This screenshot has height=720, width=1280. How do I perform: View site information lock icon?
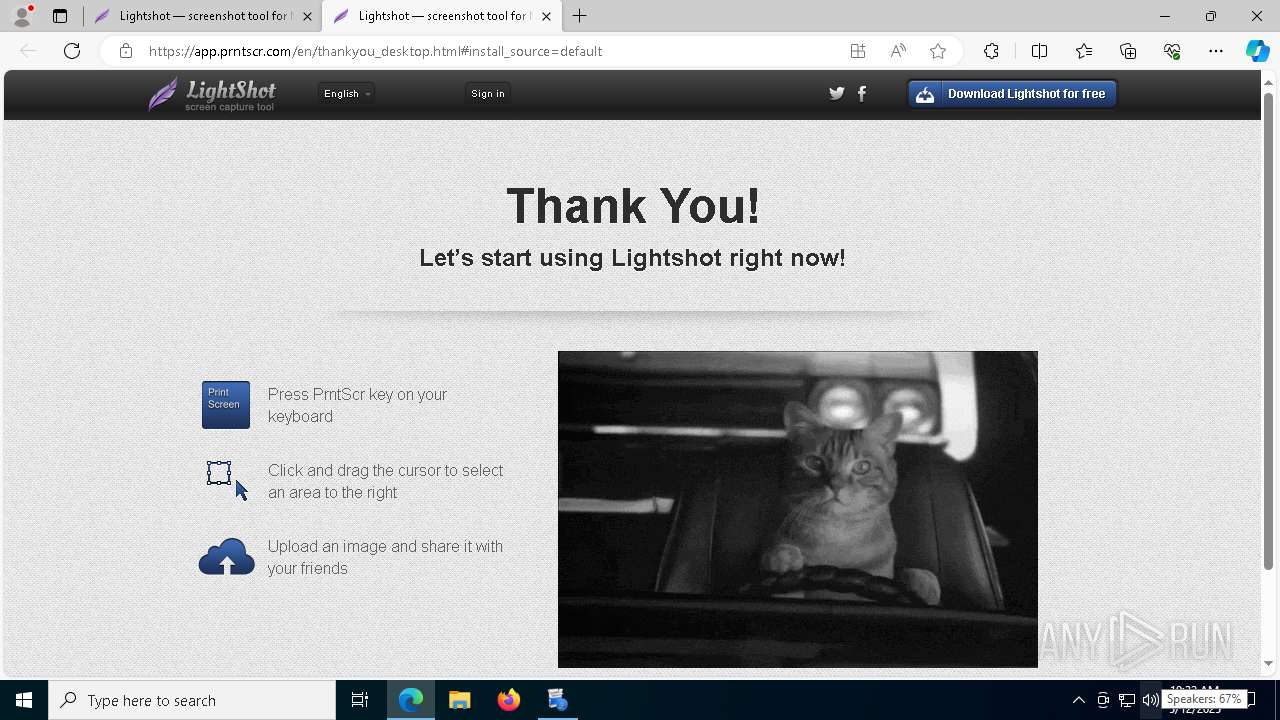pos(126,51)
